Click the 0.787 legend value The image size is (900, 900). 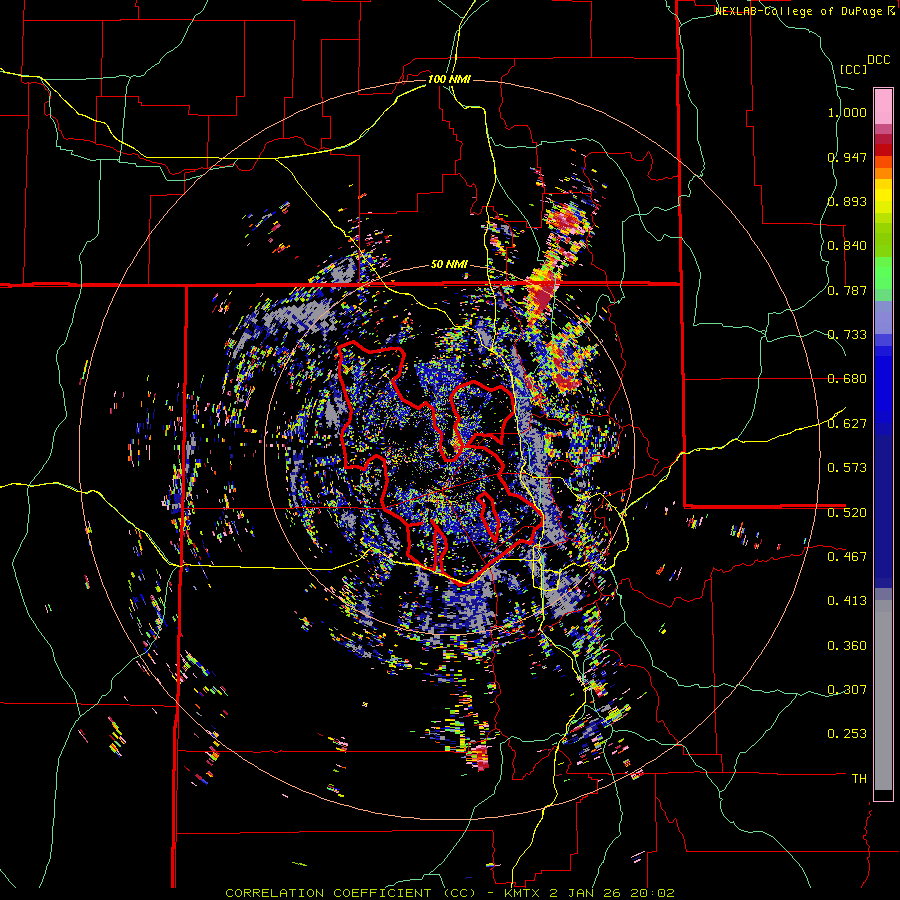tap(847, 290)
